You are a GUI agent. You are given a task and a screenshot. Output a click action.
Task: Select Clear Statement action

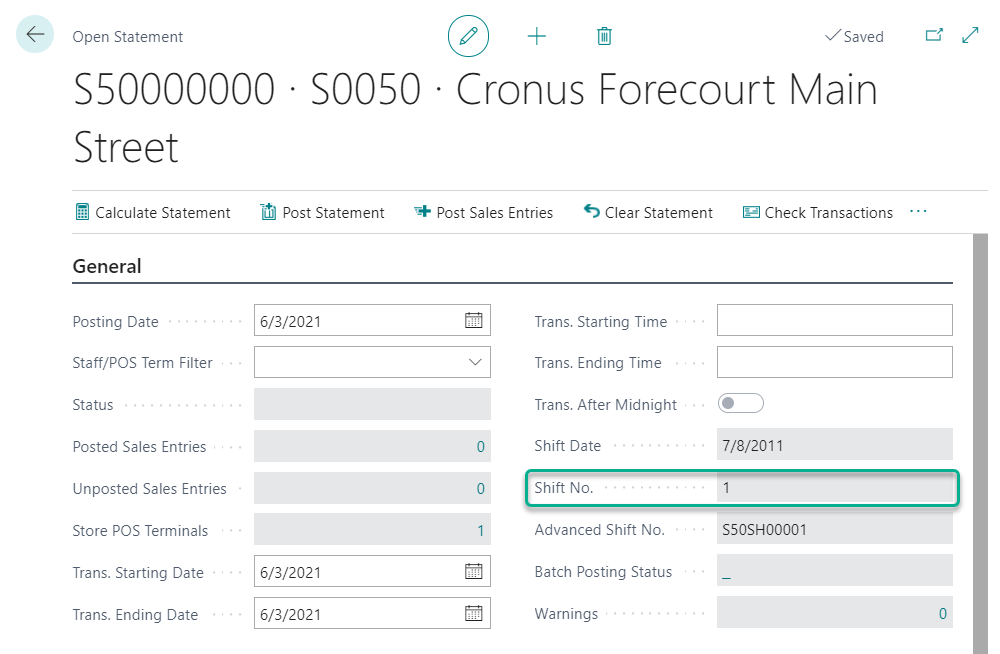point(648,212)
